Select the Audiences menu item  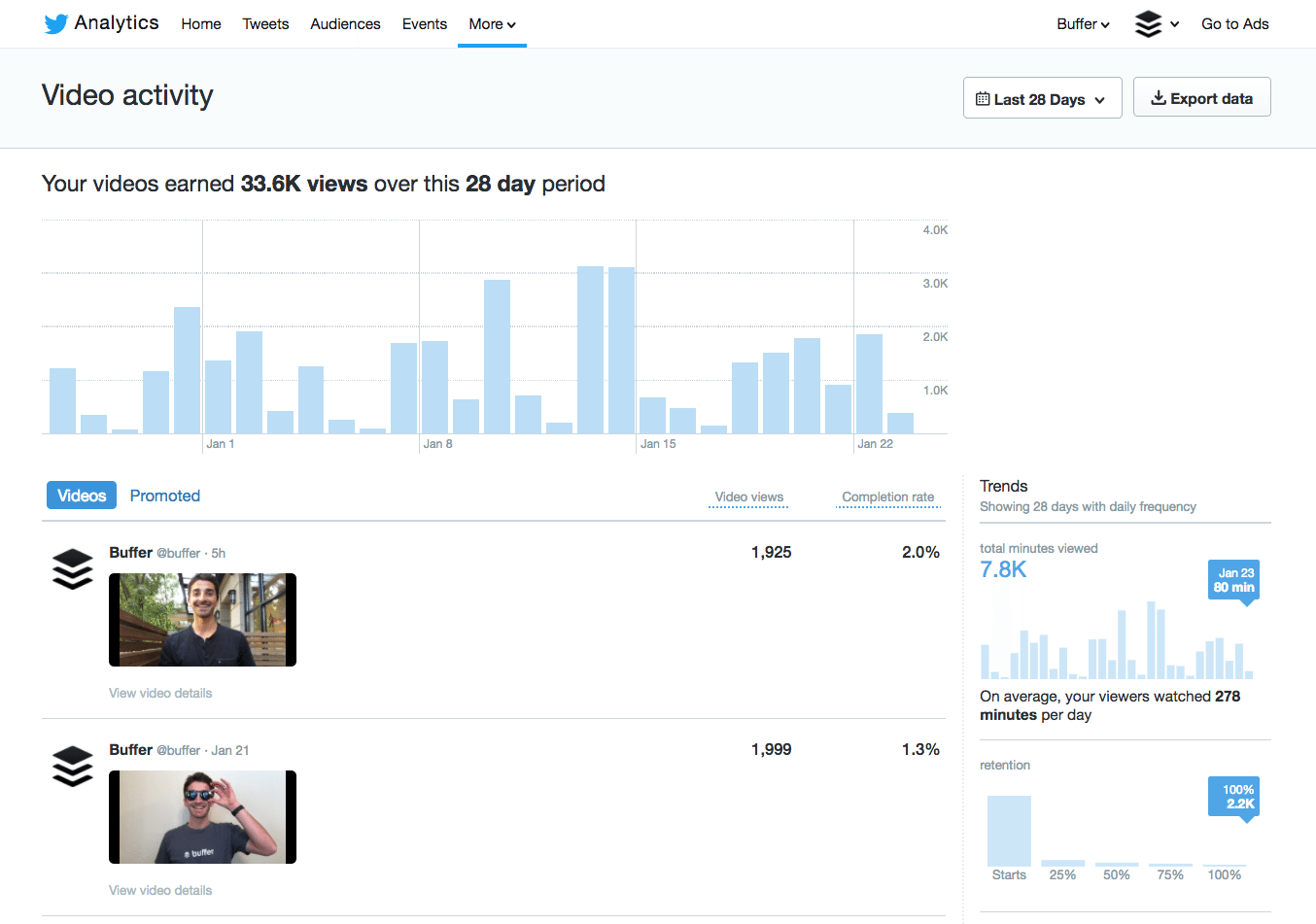pos(345,23)
